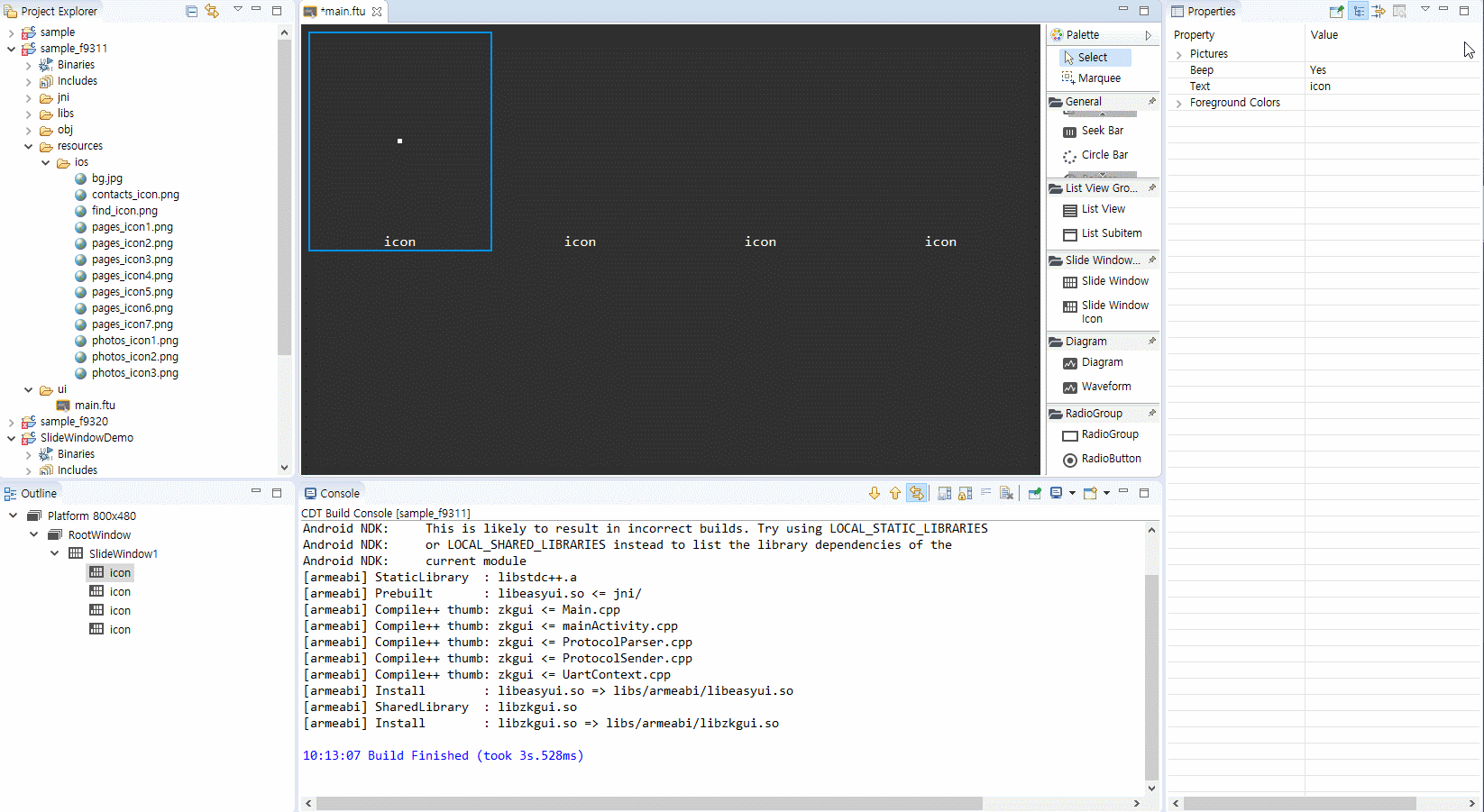The image size is (1484, 812).
Task: Expand the Pictures property
Action: pos(1178,55)
